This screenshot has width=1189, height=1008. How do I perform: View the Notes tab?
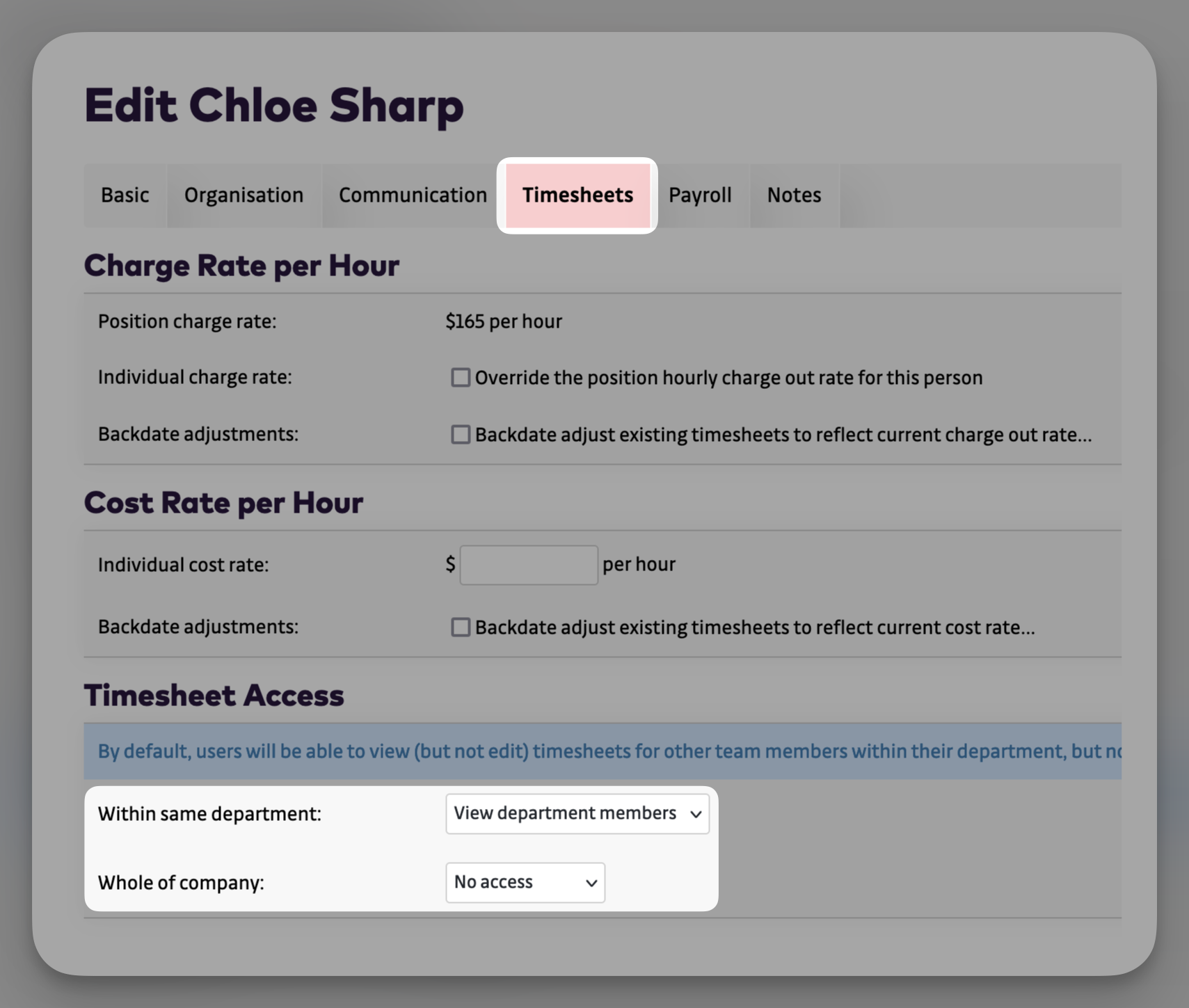(794, 195)
